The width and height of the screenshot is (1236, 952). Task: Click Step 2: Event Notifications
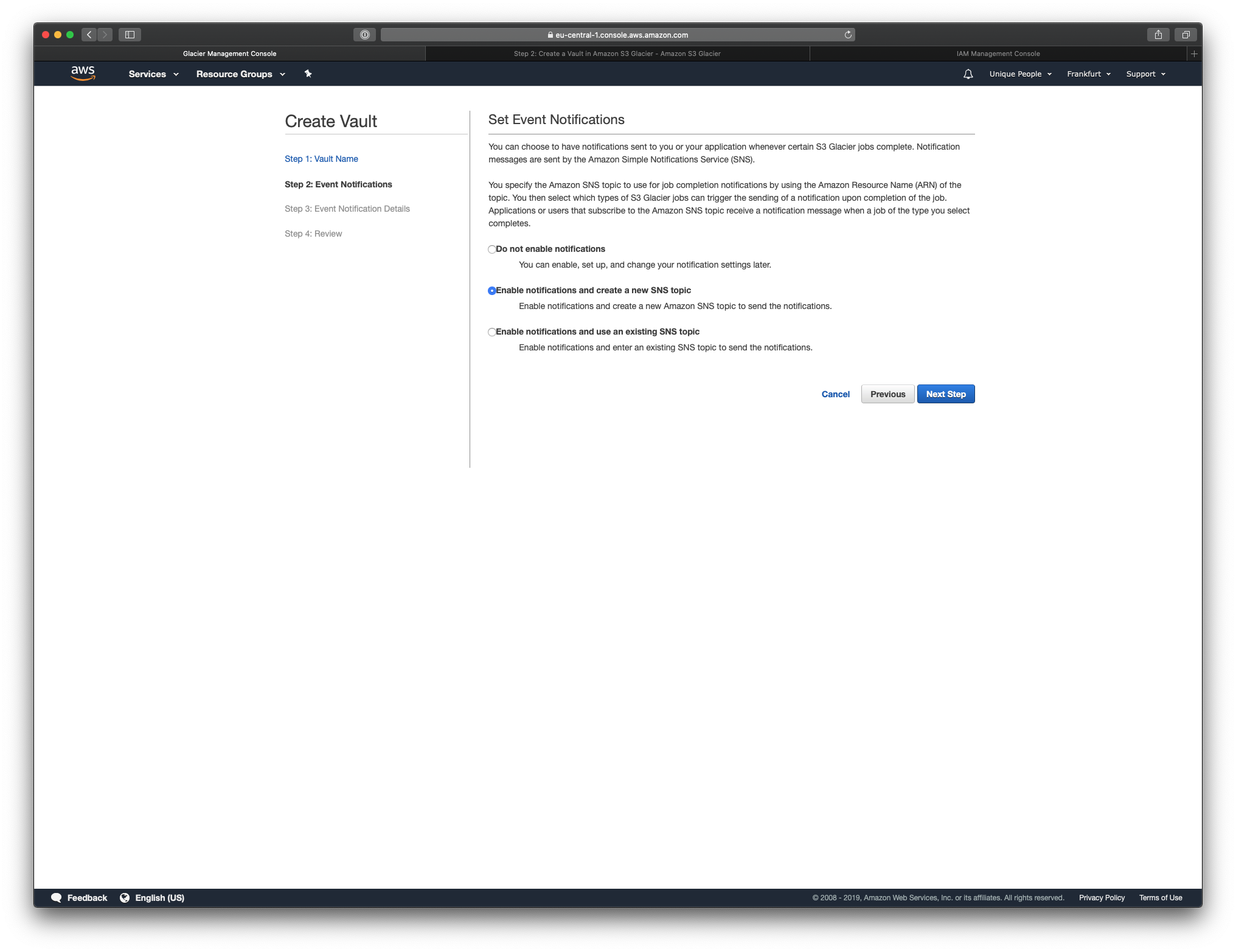pyautogui.click(x=338, y=184)
